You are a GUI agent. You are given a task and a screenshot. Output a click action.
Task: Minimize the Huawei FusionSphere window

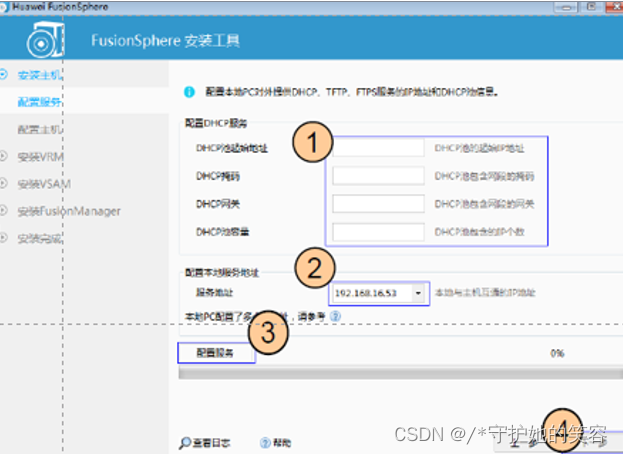coord(567,7)
